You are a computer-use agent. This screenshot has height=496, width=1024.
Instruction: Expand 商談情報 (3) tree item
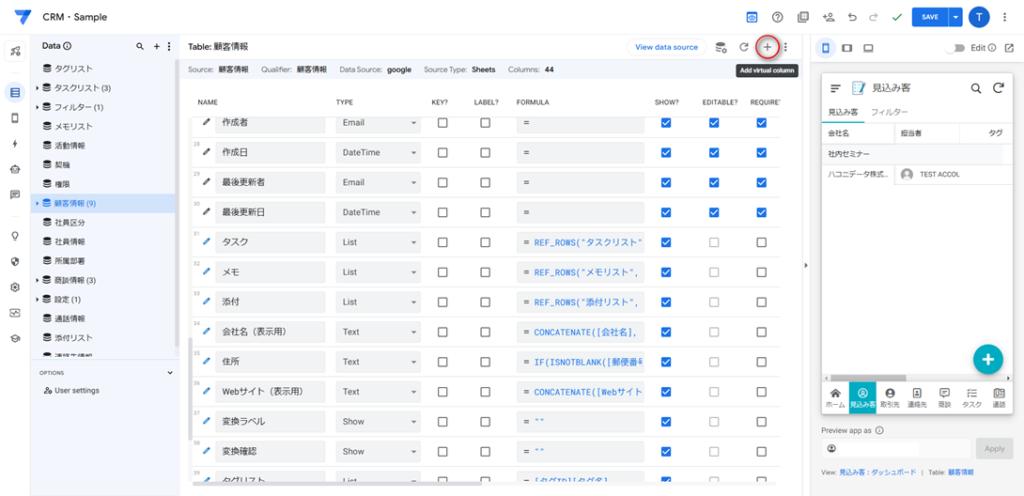37,280
